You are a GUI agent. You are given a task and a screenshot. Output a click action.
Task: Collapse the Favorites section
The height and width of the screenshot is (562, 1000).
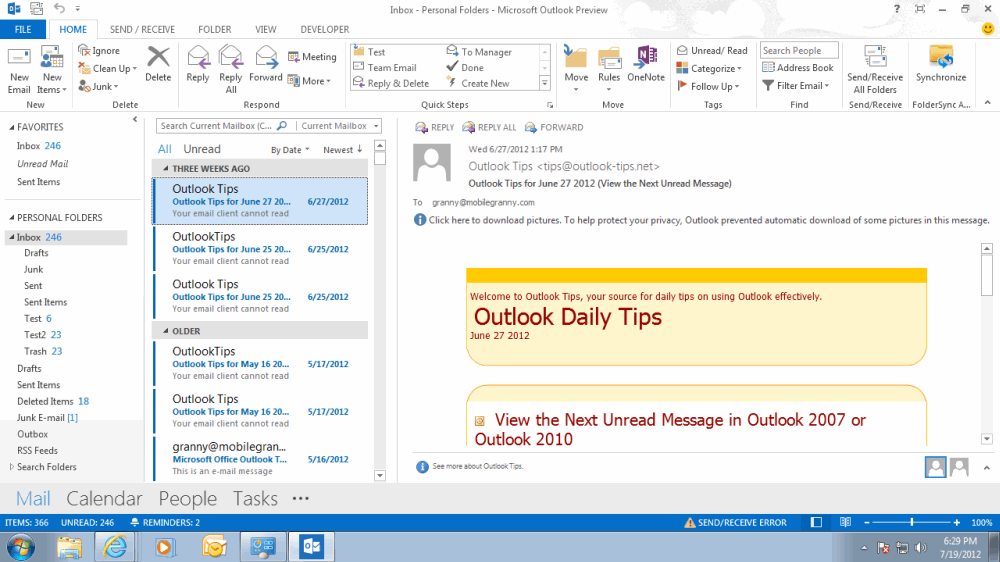(11, 128)
